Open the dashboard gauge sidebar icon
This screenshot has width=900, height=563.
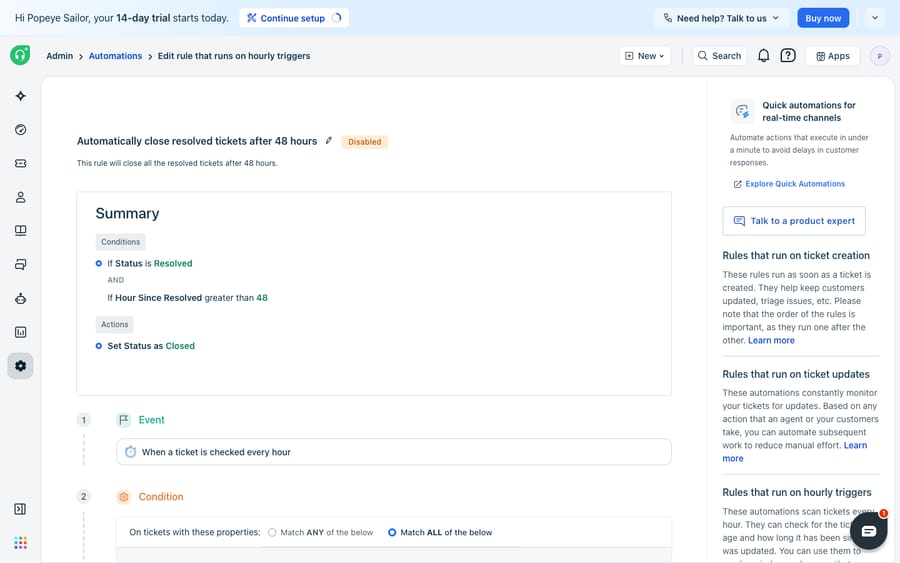click(x=21, y=130)
